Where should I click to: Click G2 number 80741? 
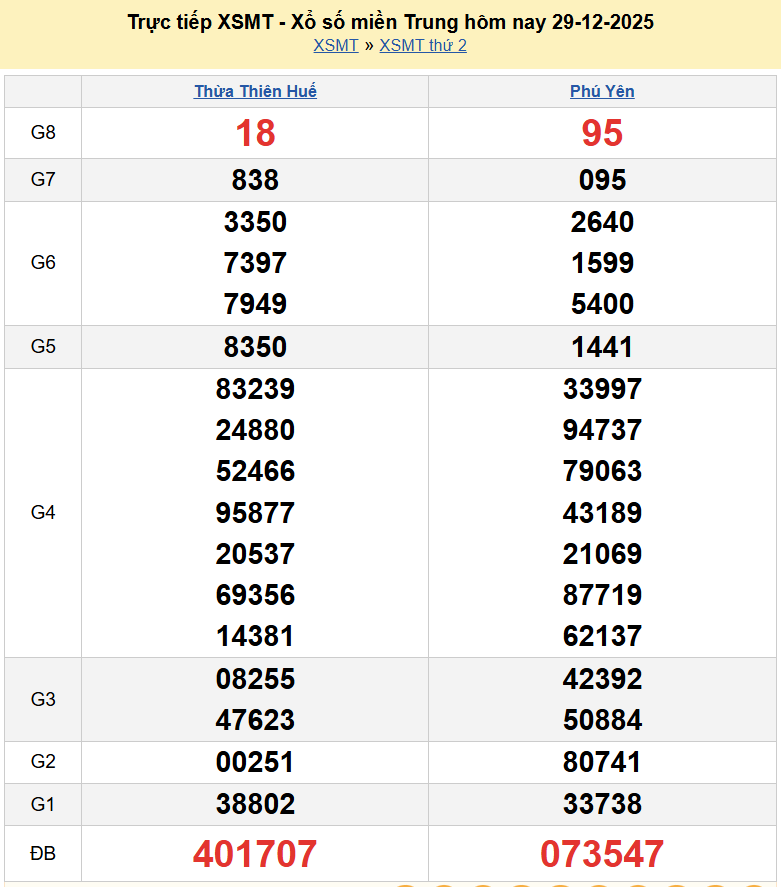coord(602,762)
